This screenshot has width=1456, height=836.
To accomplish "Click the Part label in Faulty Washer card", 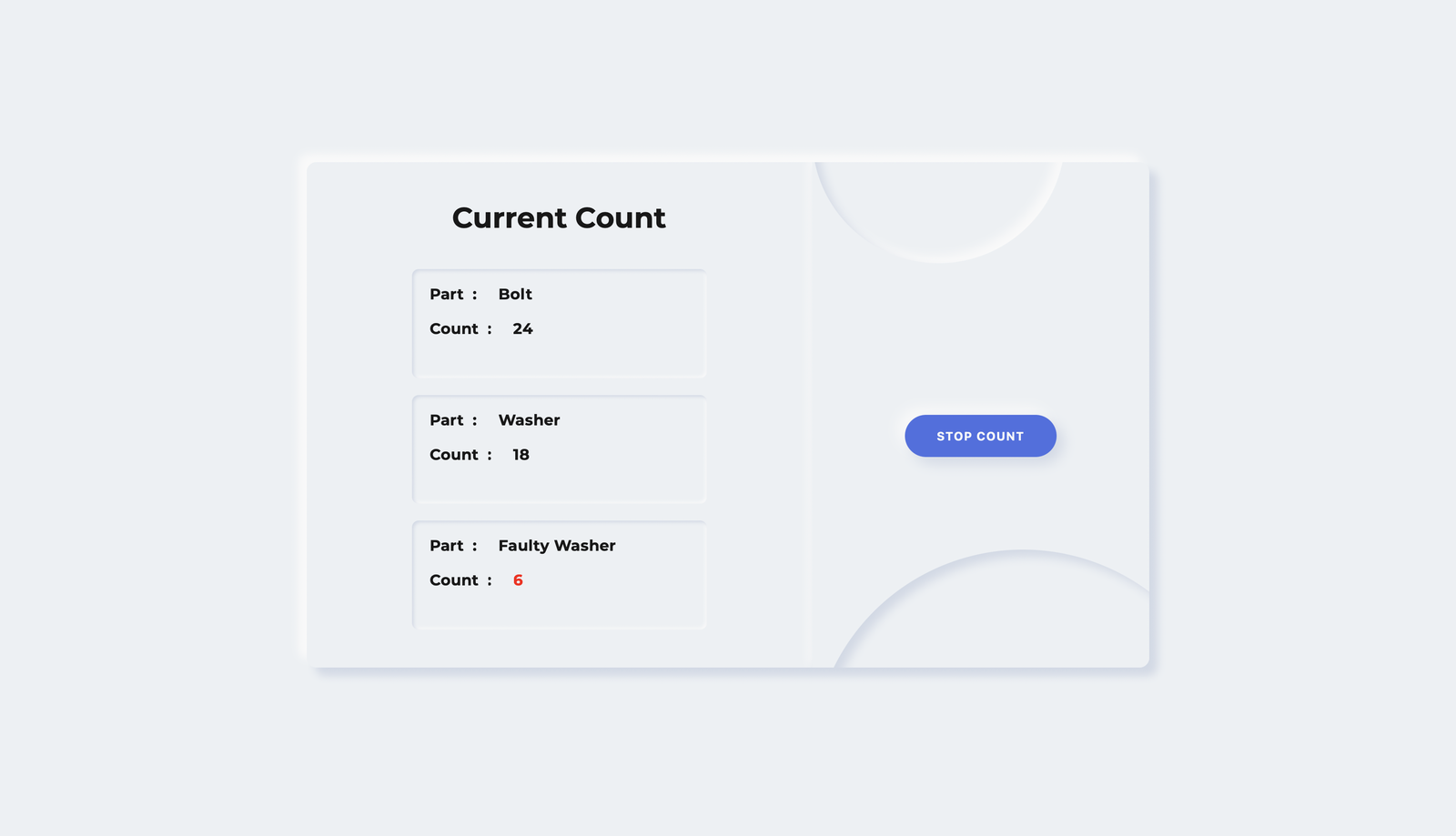I will (x=447, y=545).
